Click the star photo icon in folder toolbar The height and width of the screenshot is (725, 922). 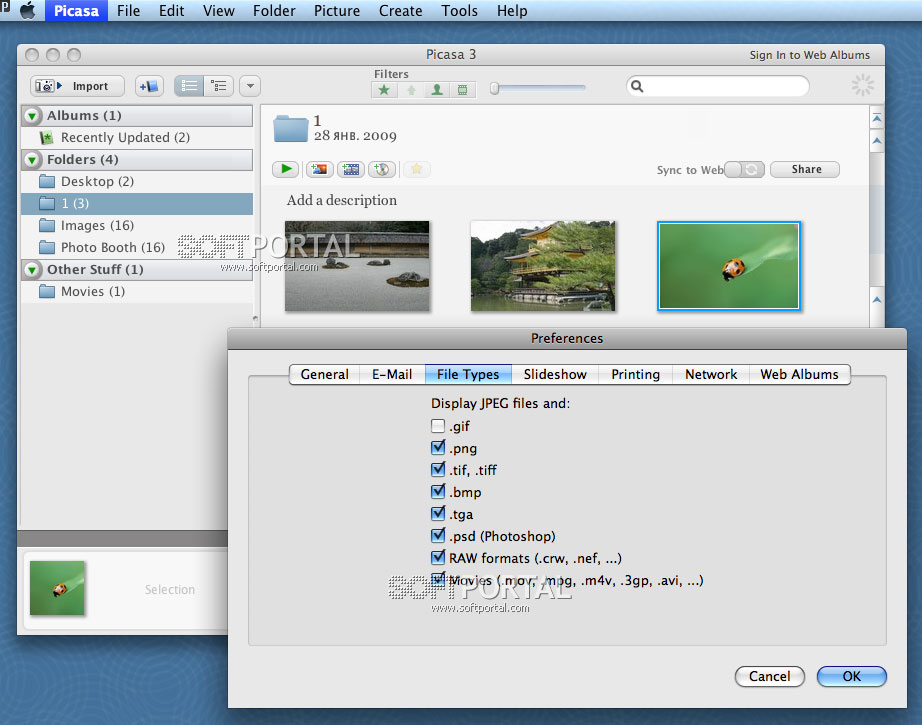(417, 169)
